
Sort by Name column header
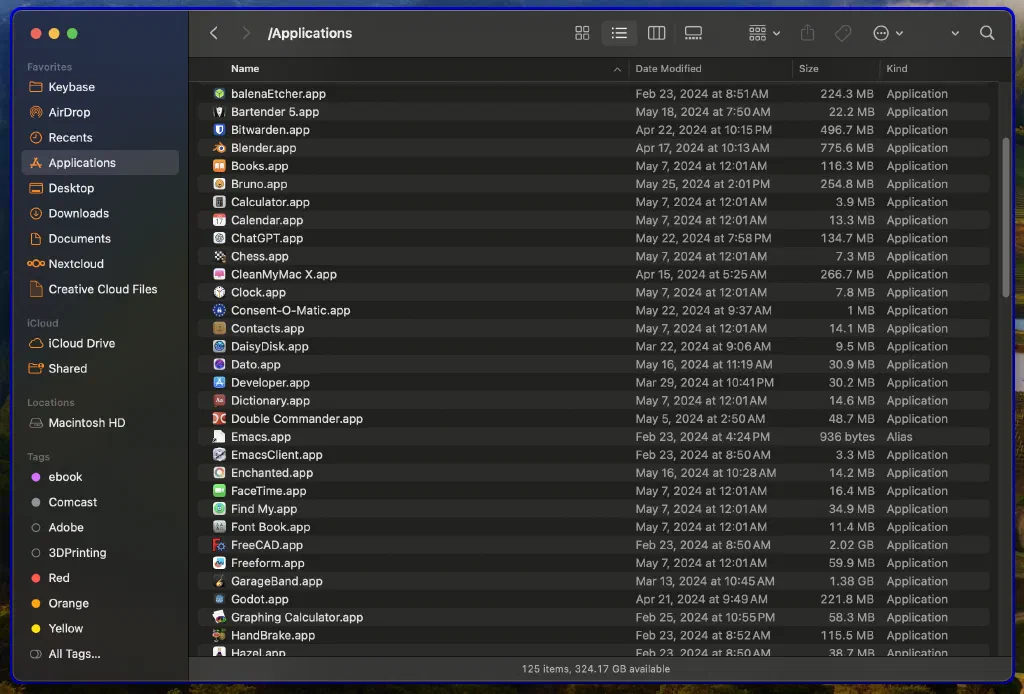(x=245, y=69)
